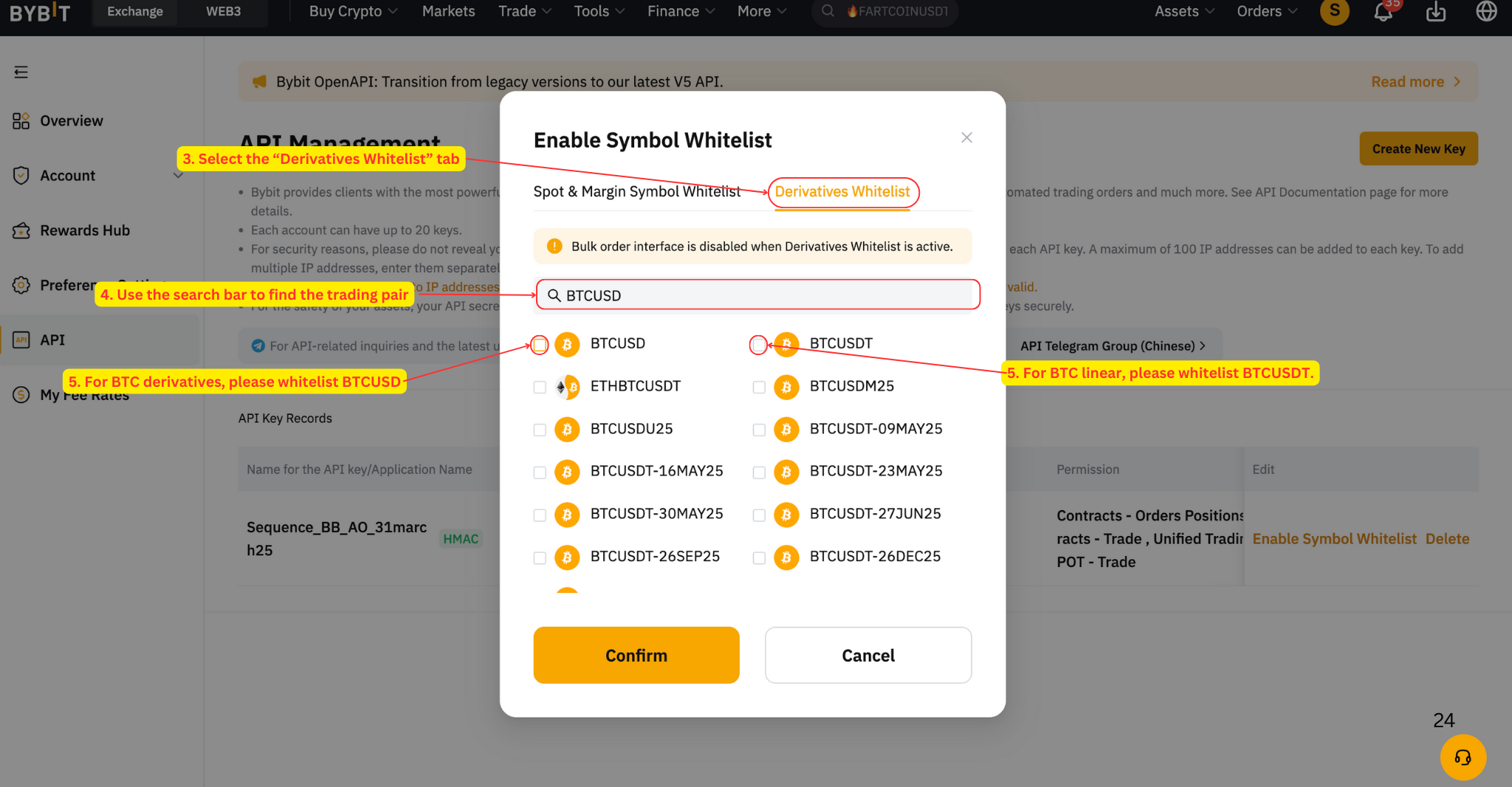This screenshot has width=1512, height=787.
Task: Click the Rewards Hub icon
Action: click(x=21, y=230)
